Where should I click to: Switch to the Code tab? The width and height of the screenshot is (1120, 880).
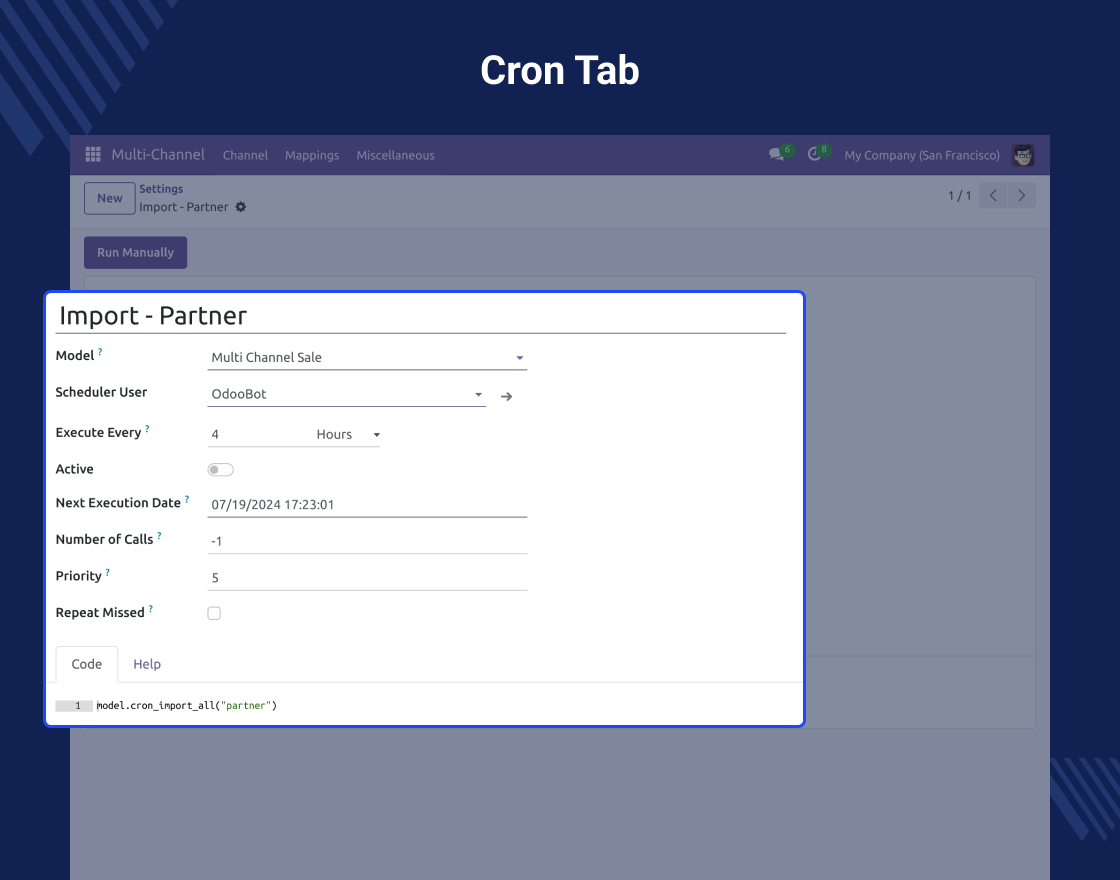(x=86, y=664)
